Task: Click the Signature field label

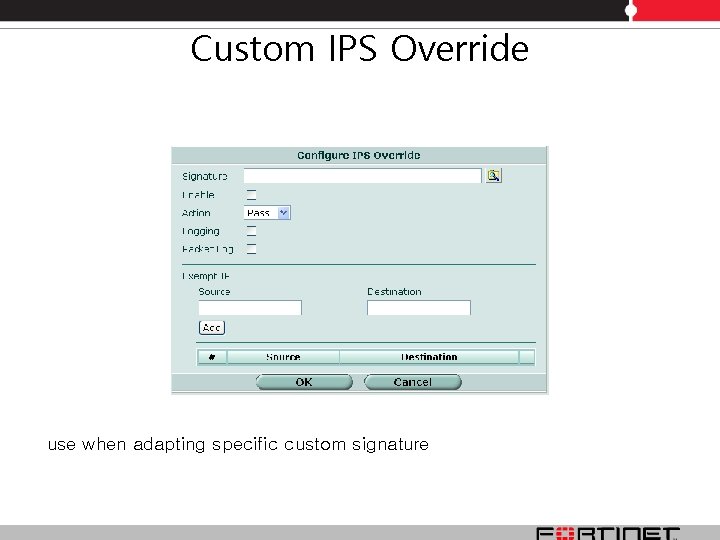Action: pyautogui.click(x=205, y=176)
